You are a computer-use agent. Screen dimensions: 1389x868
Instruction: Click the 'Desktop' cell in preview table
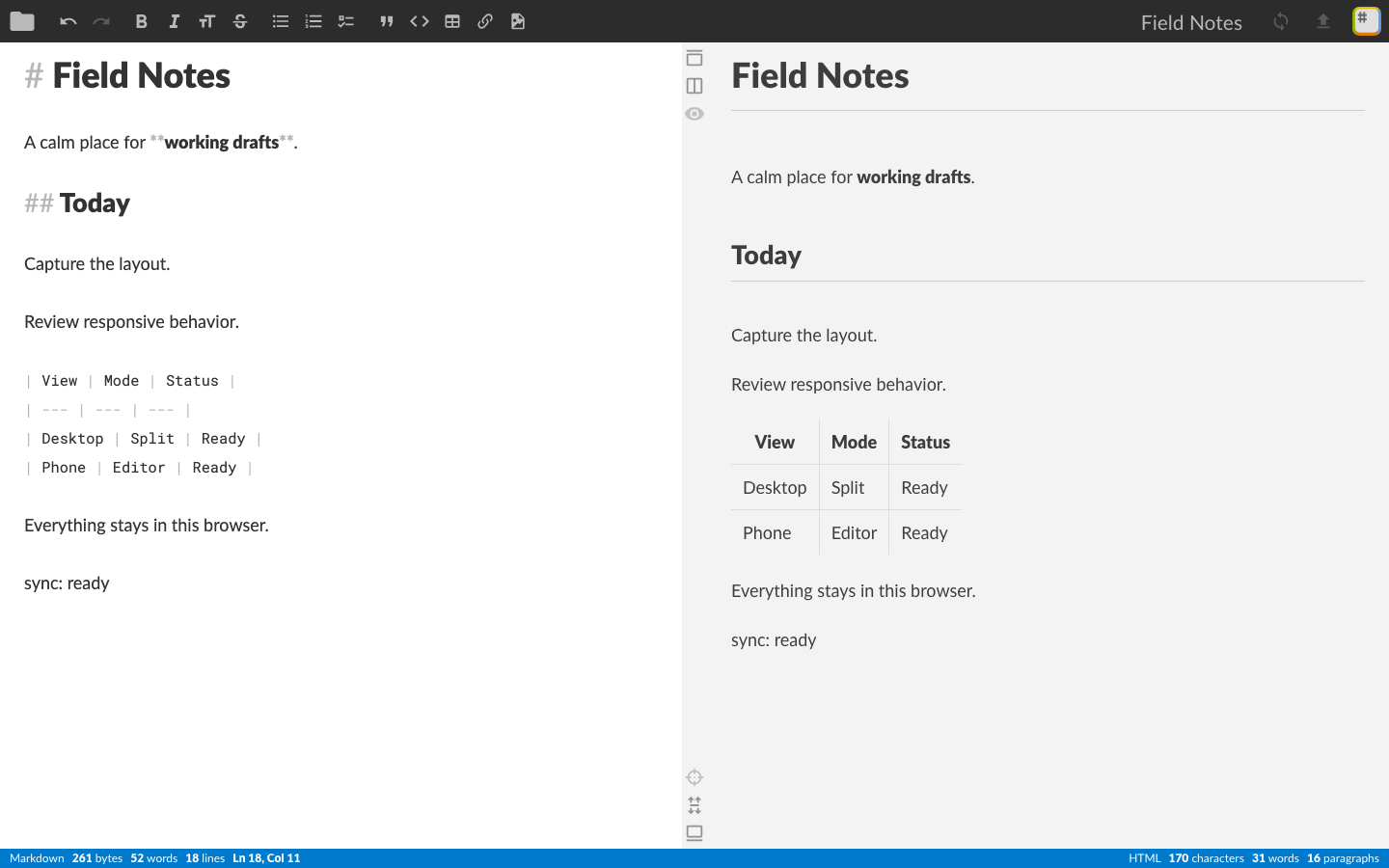coord(775,488)
